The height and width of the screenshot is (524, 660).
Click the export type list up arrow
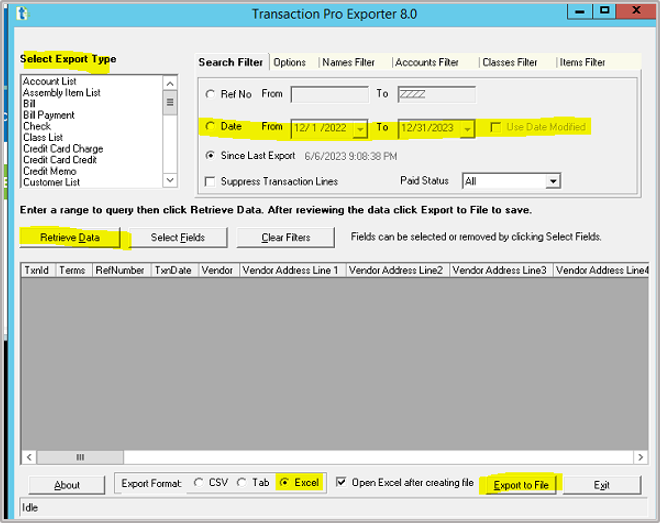pos(170,83)
